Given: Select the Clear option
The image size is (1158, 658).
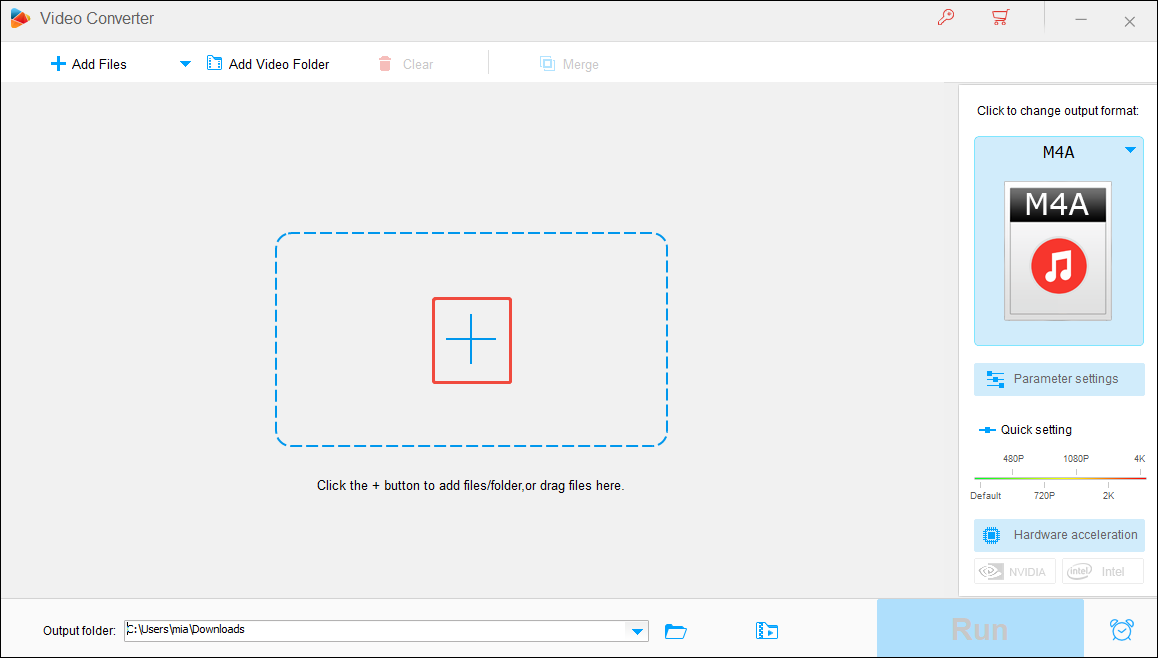Looking at the screenshot, I should pyautogui.click(x=406, y=63).
